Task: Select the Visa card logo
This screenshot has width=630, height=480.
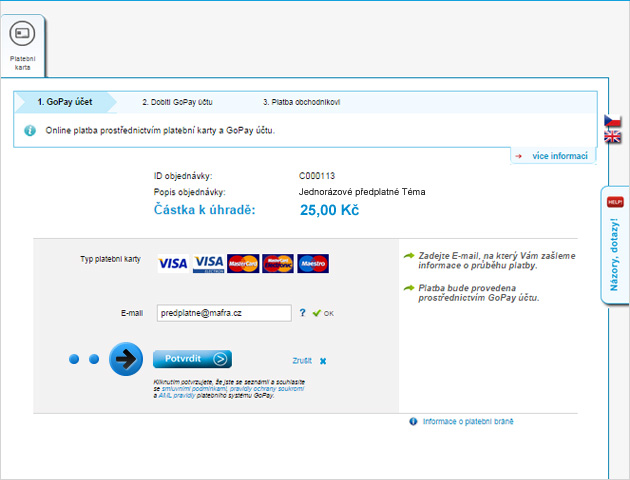Action: pyautogui.click(x=173, y=263)
